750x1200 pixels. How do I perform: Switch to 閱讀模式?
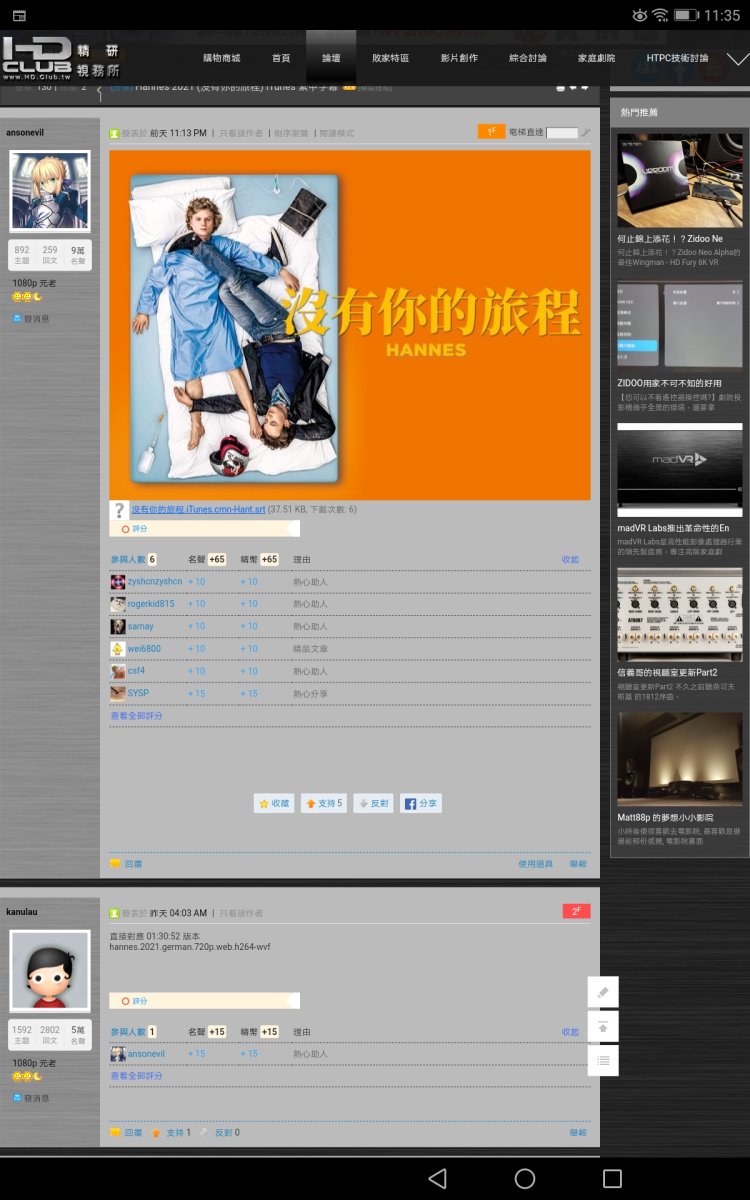click(336, 133)
